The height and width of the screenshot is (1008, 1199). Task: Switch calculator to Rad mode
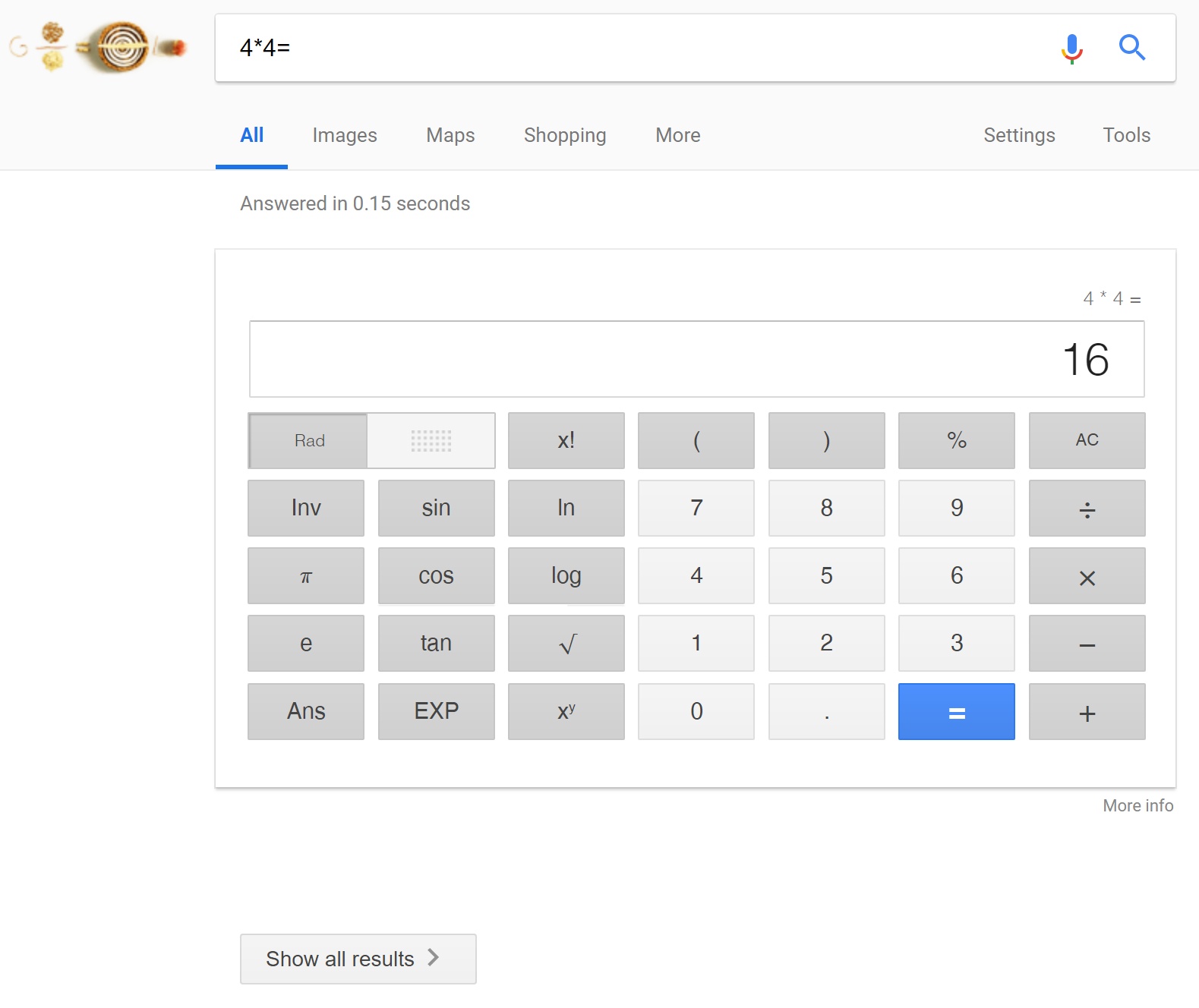click(x=309, y=441)
